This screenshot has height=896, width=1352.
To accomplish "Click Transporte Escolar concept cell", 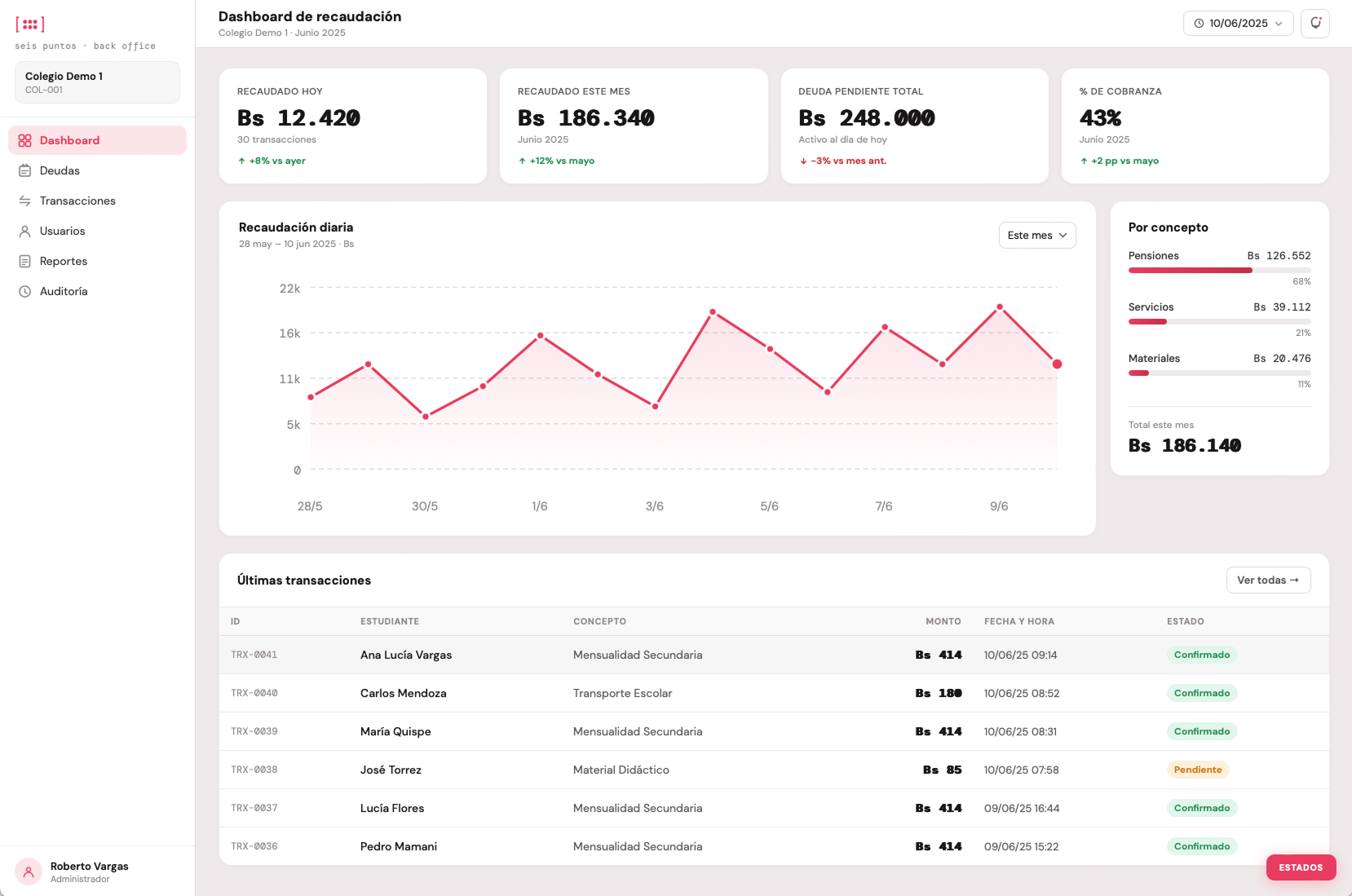I will [x=623, y=693].
